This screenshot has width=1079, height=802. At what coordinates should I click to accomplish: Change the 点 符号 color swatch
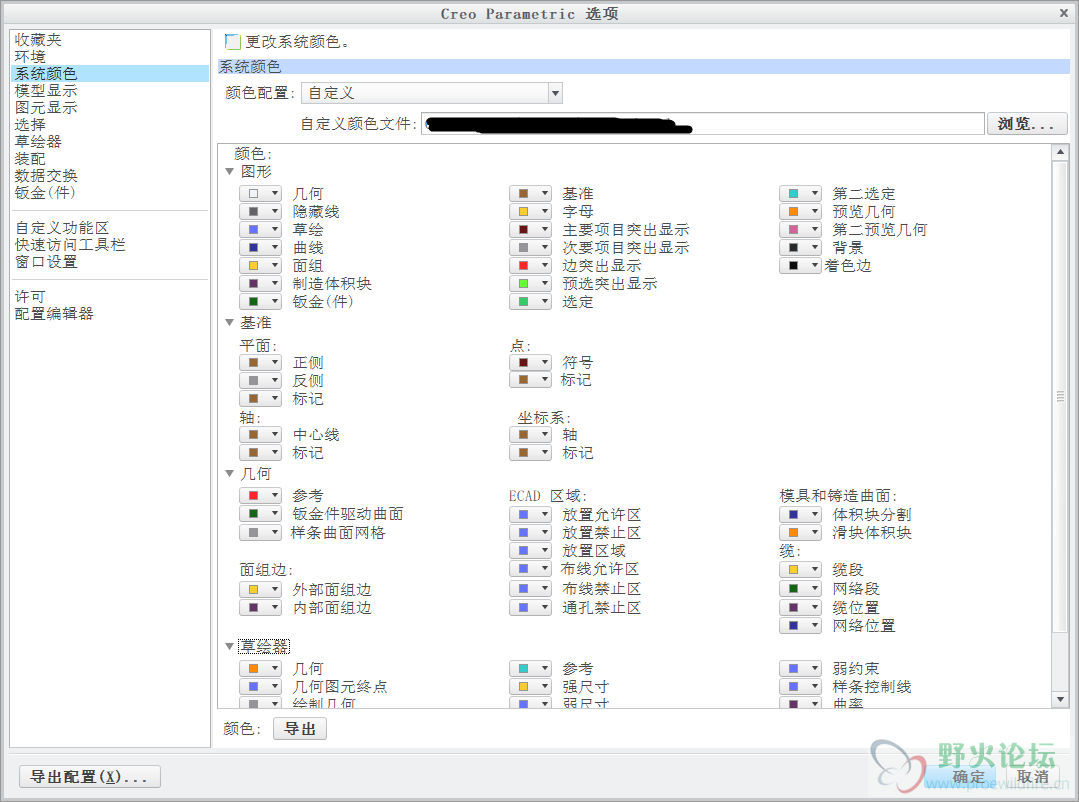point(531,362)
